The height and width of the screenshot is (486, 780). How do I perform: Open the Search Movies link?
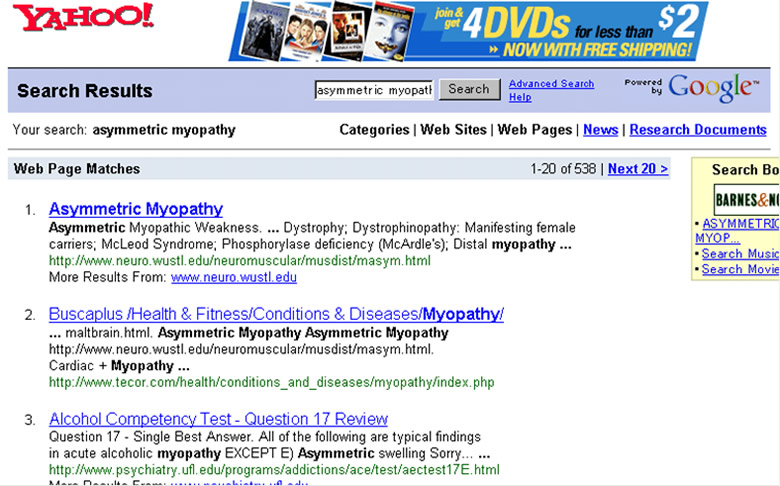click(740, 269)
